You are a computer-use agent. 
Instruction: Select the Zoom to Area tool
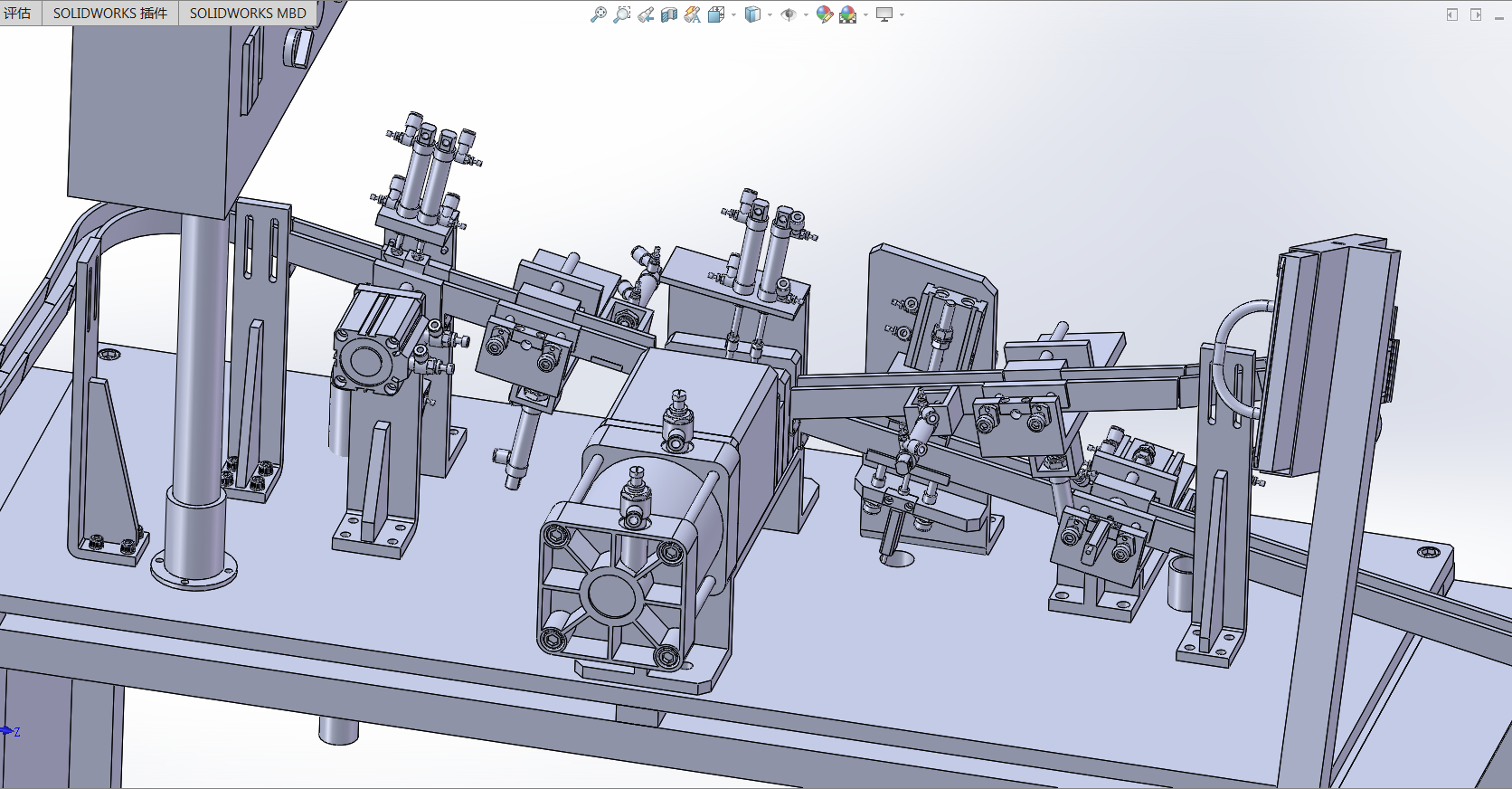(621, 14)
